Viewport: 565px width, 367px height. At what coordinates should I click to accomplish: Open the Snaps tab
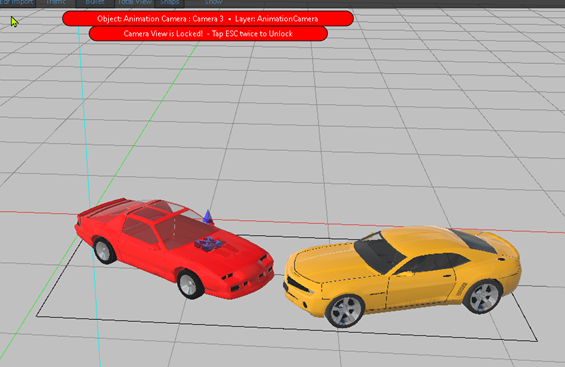click(x=169, y=3)
